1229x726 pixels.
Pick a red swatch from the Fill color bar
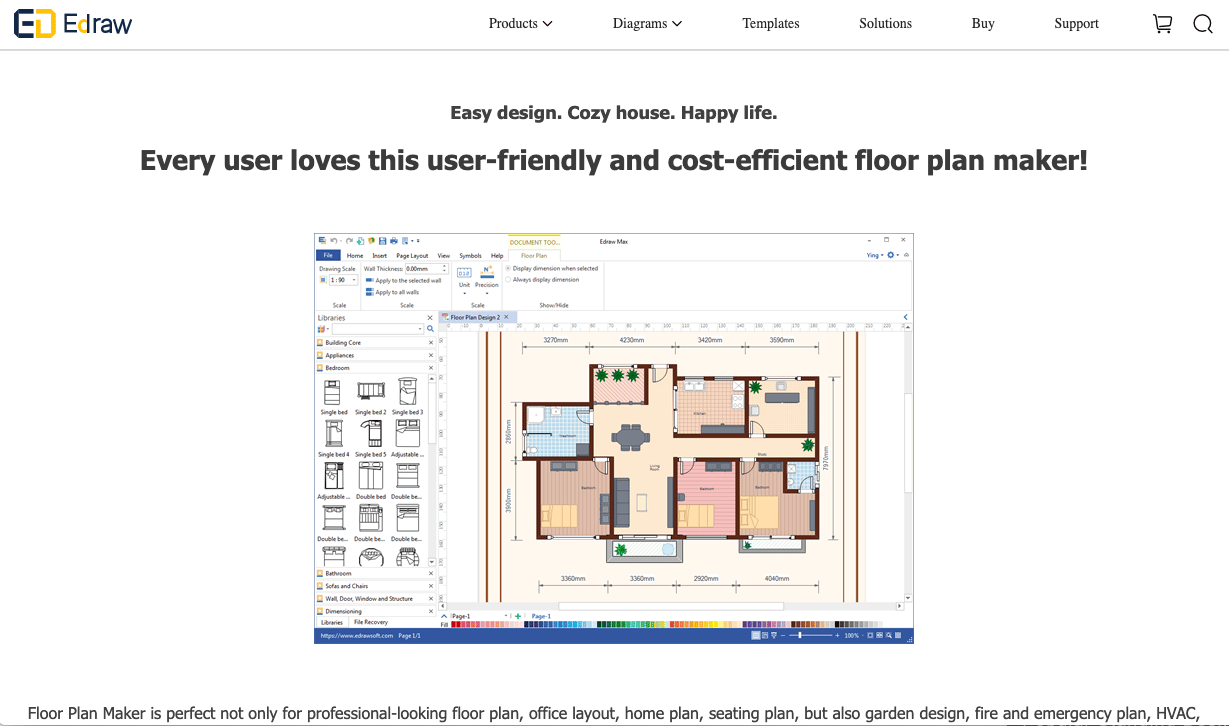455,623
